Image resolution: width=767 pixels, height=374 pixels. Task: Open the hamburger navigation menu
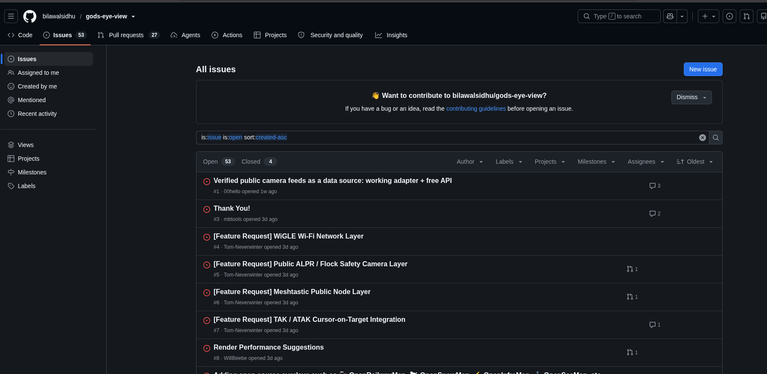click(x=11, y=16)
